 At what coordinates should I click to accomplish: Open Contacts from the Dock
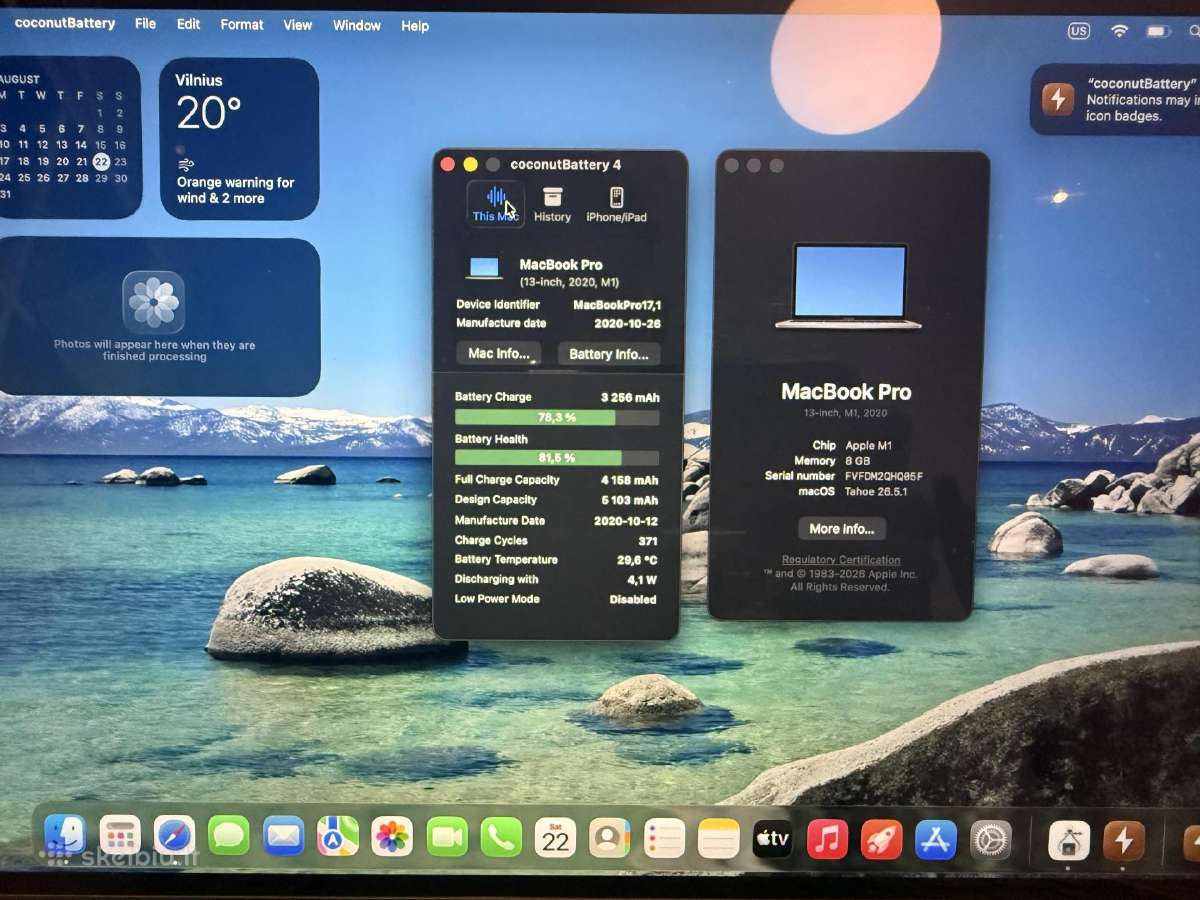[x=609, y=838]
